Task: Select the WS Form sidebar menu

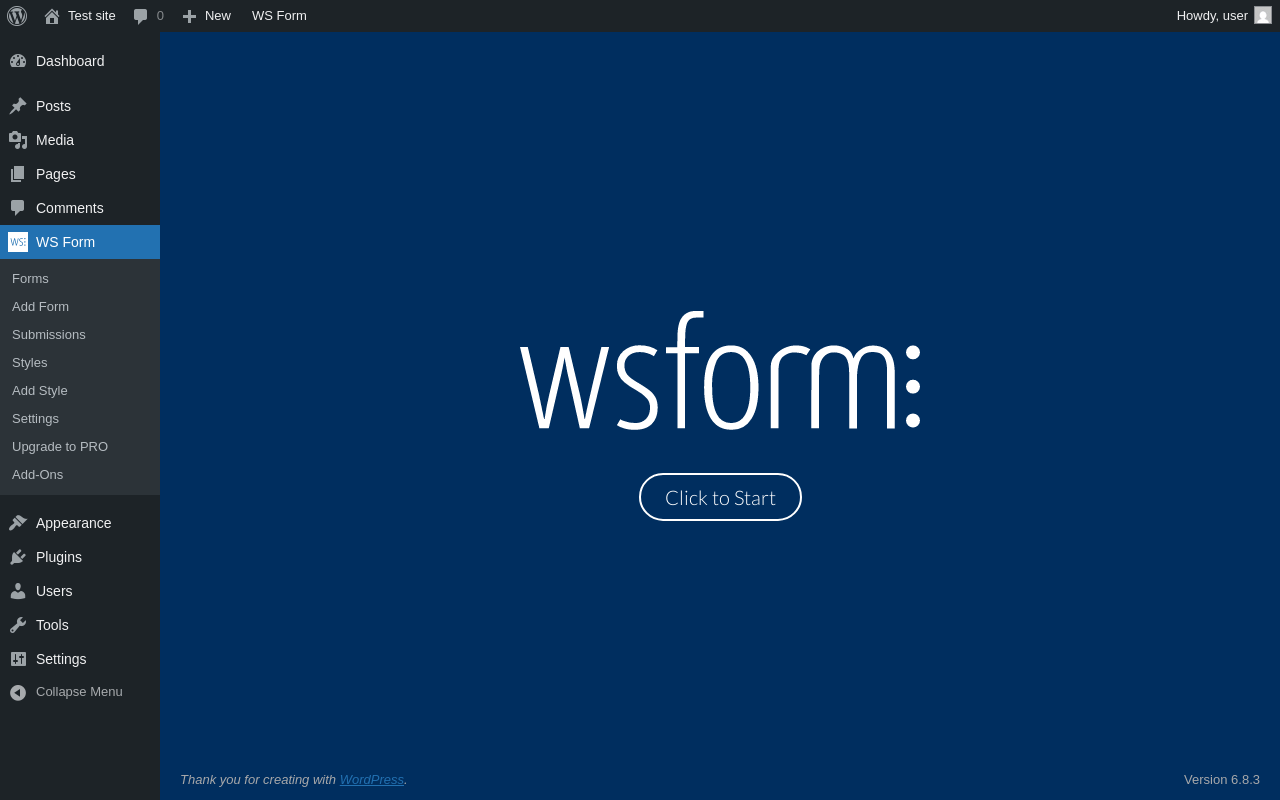Action: (80, 242)
